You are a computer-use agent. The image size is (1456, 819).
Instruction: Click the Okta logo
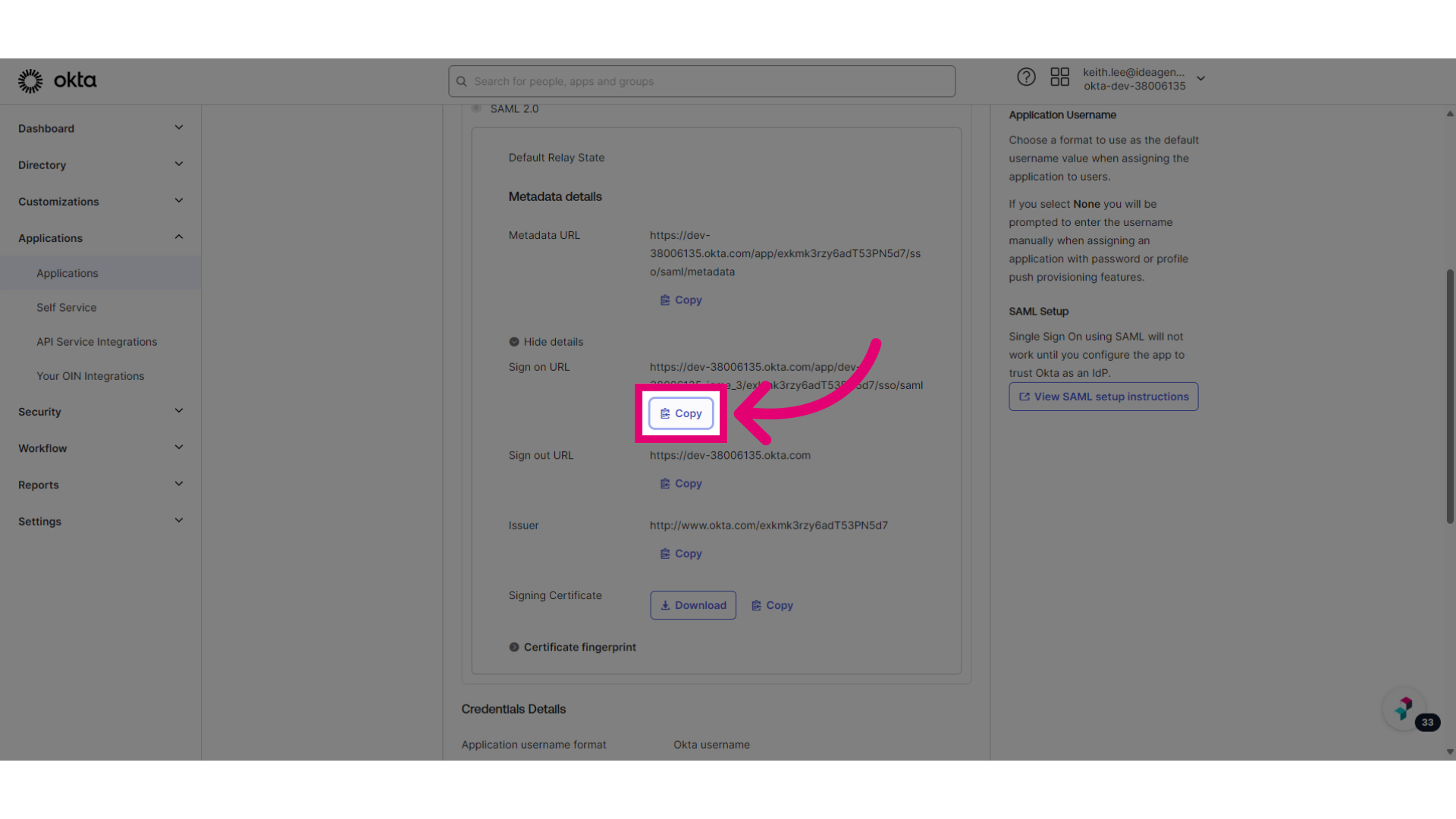57,80
